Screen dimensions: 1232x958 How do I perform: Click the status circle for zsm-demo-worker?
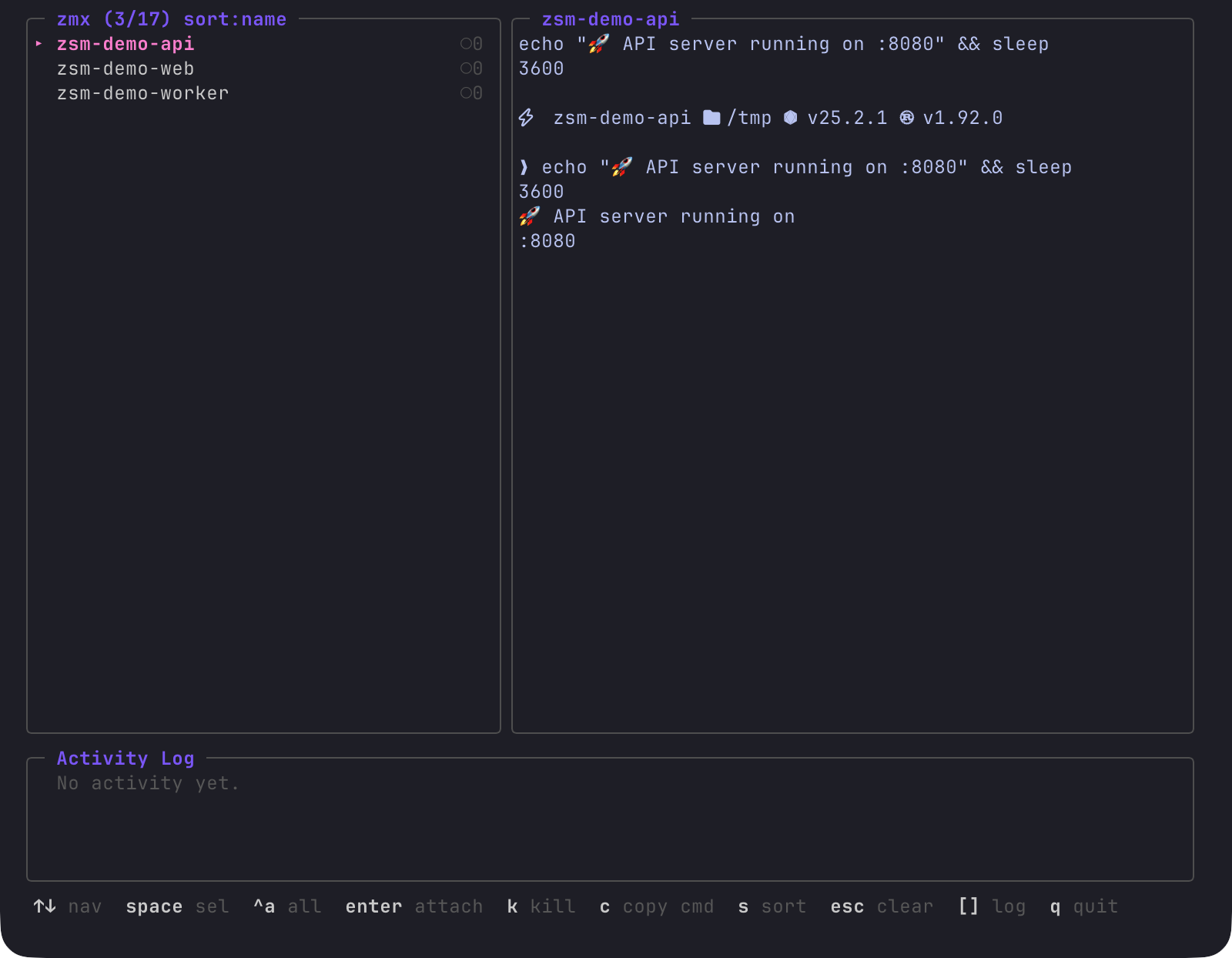[466, 93]
